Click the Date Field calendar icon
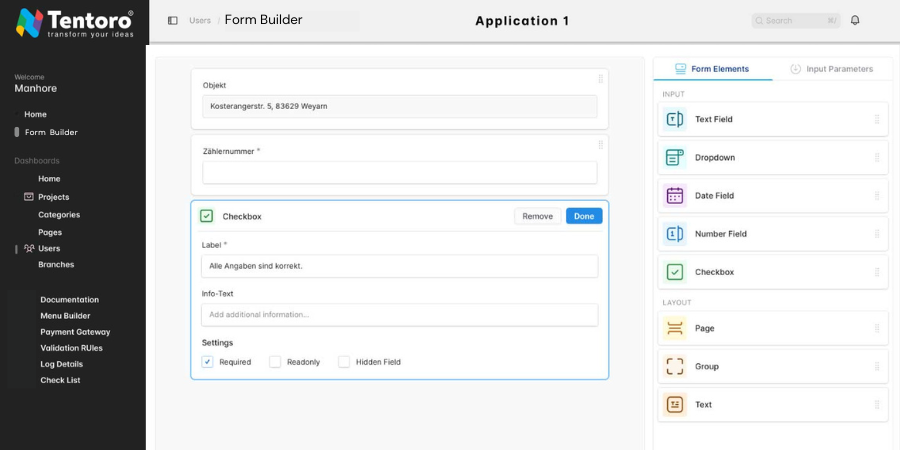 point(674,196)
